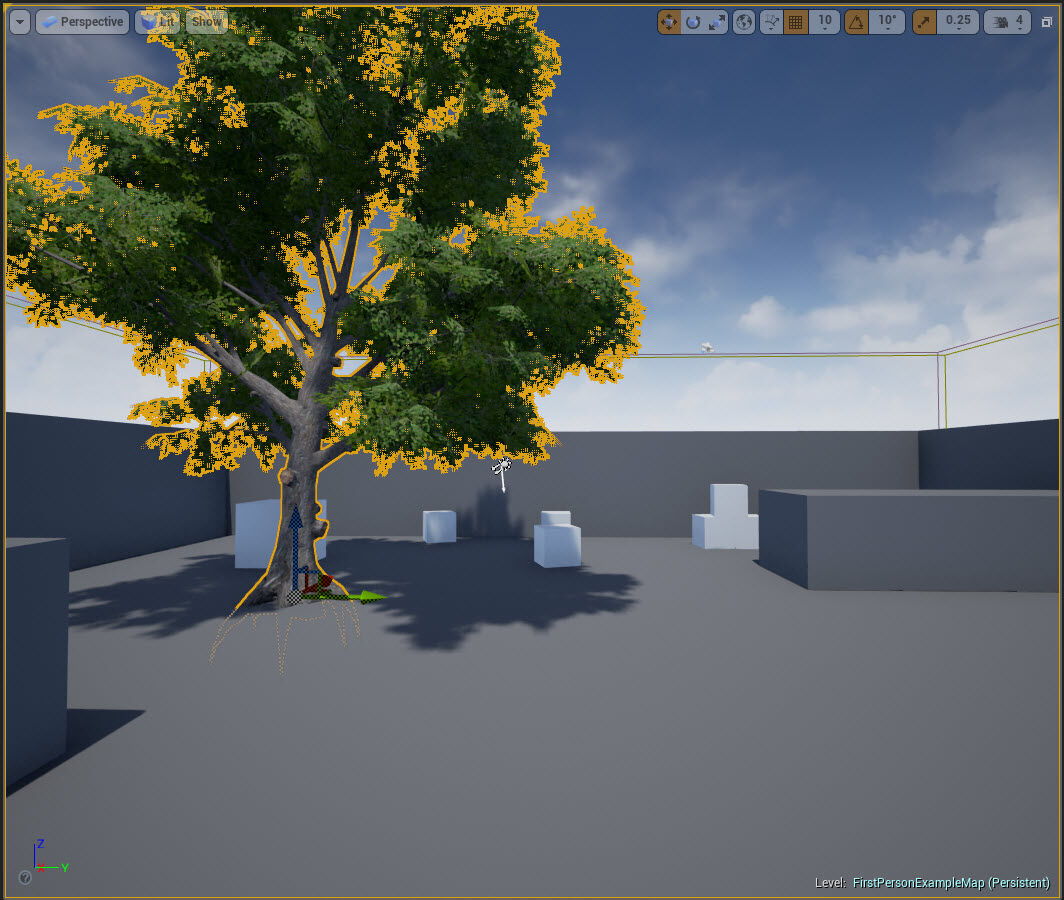Click the maximize viewport icon

(1047, 22)
